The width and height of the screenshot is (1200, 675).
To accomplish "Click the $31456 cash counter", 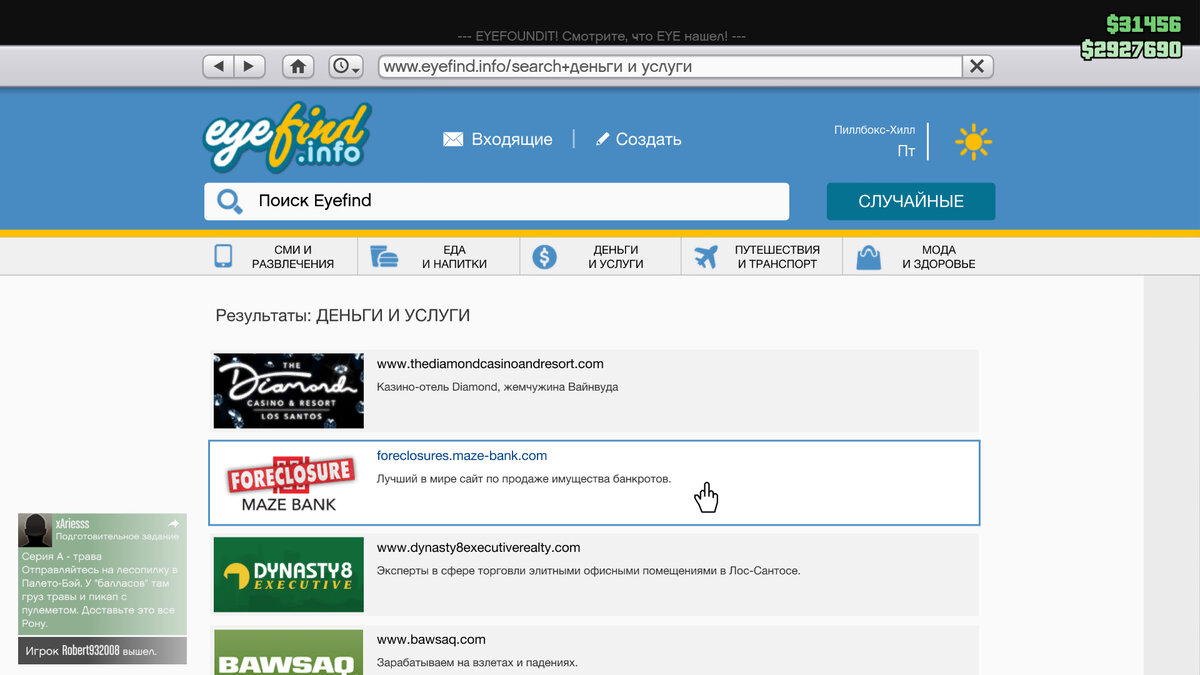I will [1143, 25].
